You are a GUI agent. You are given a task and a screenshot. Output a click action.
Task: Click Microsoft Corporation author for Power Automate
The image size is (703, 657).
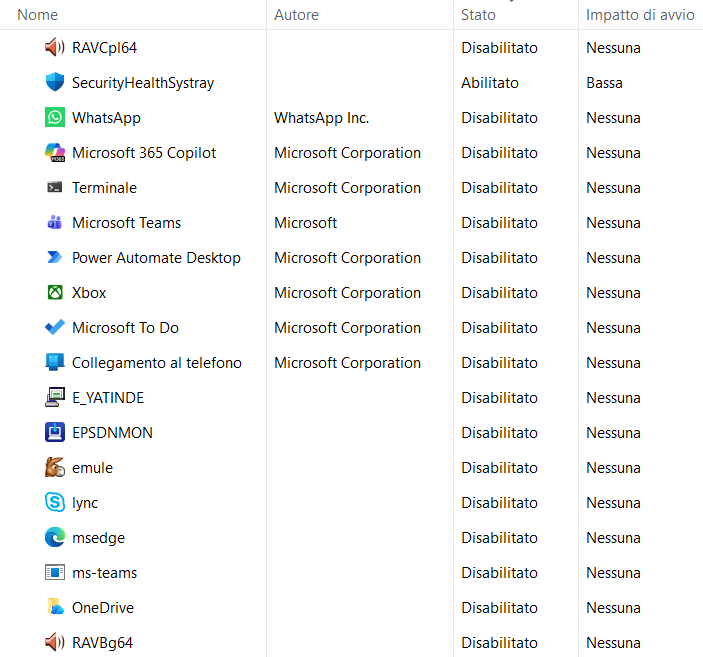tap(347, 257)
